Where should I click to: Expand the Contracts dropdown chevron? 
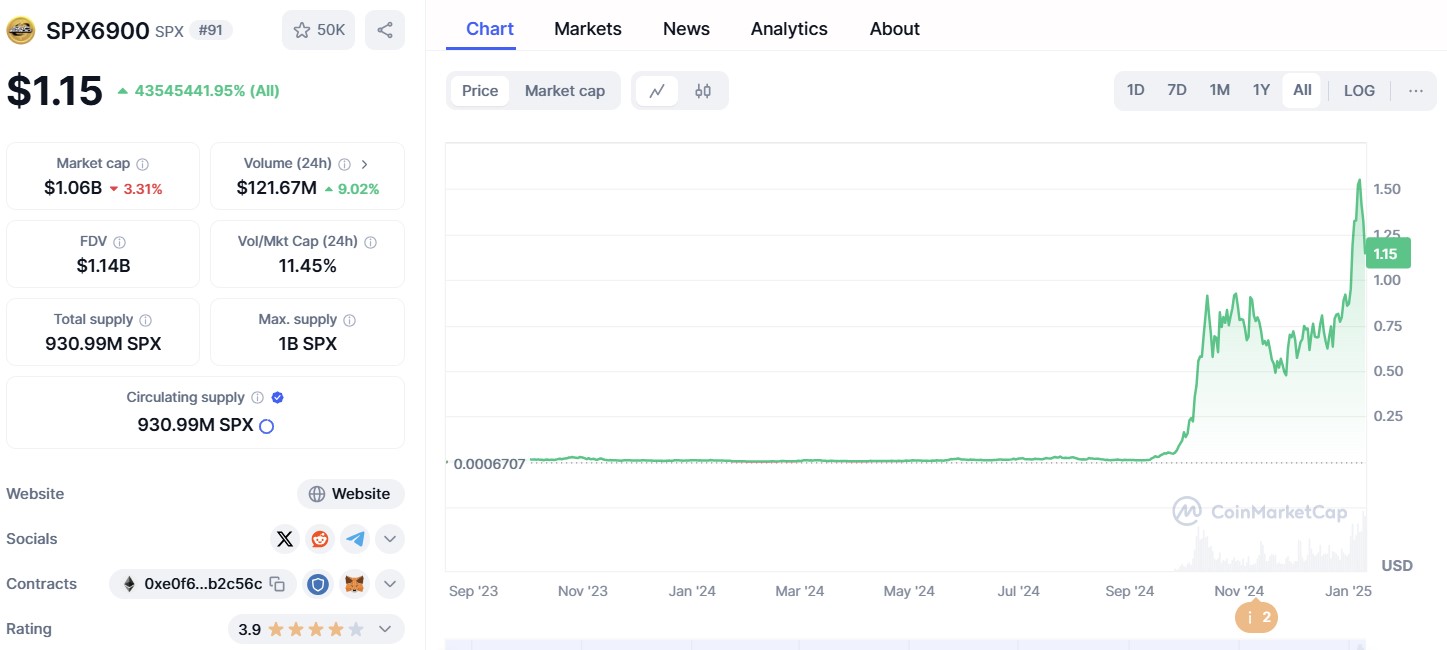click(390, 584)
